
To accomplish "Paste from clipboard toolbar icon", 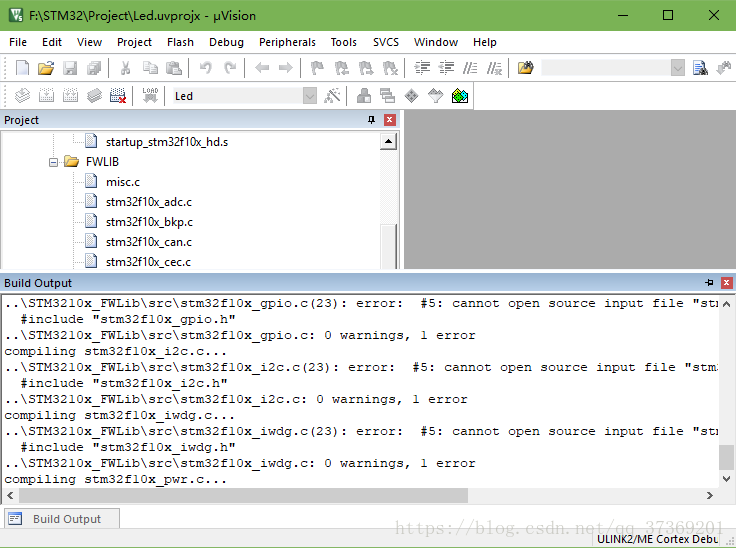I will click(174, 68).
